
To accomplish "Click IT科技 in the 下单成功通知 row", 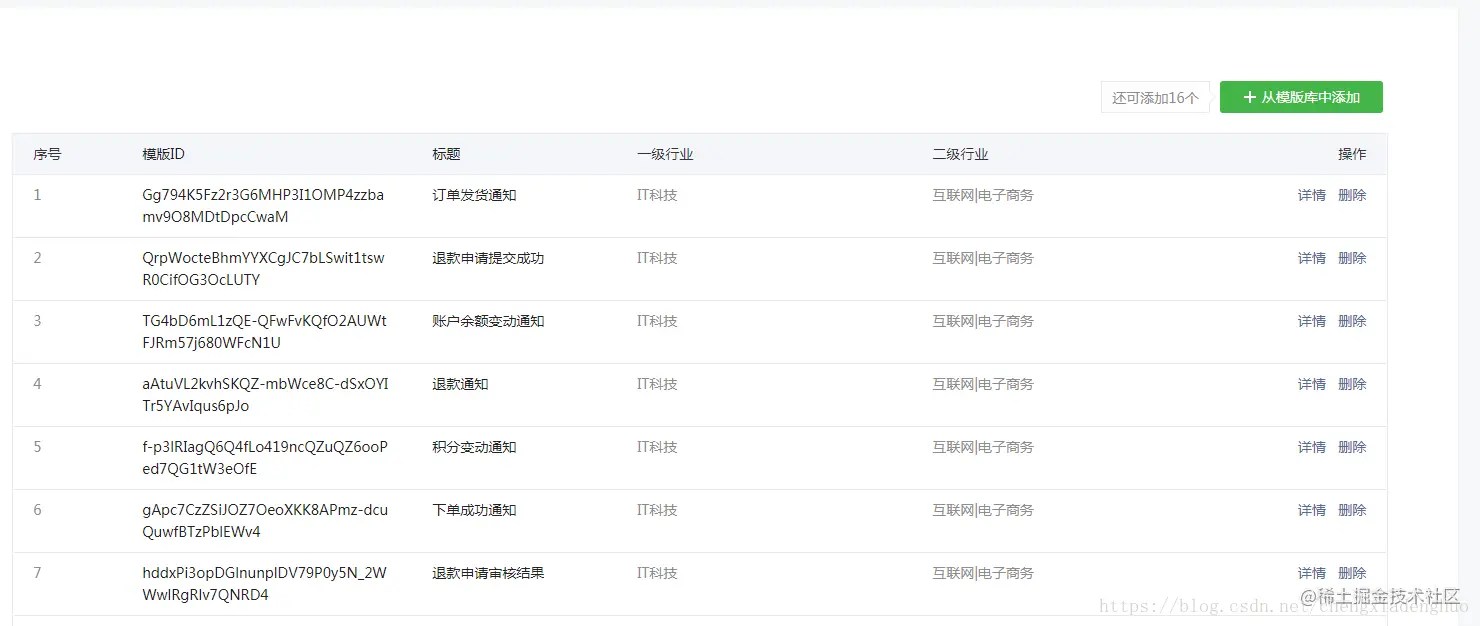I will click(x=657, y=510).
